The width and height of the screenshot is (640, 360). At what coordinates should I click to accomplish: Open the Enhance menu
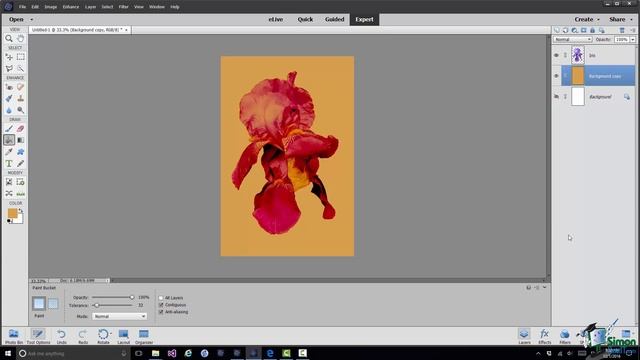(x=71, y=7)
